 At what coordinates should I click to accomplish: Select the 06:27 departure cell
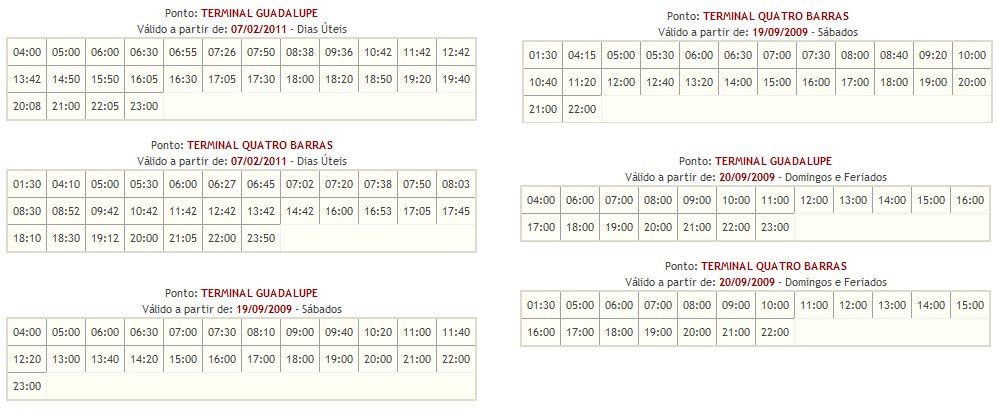click(x=222, y=185)
